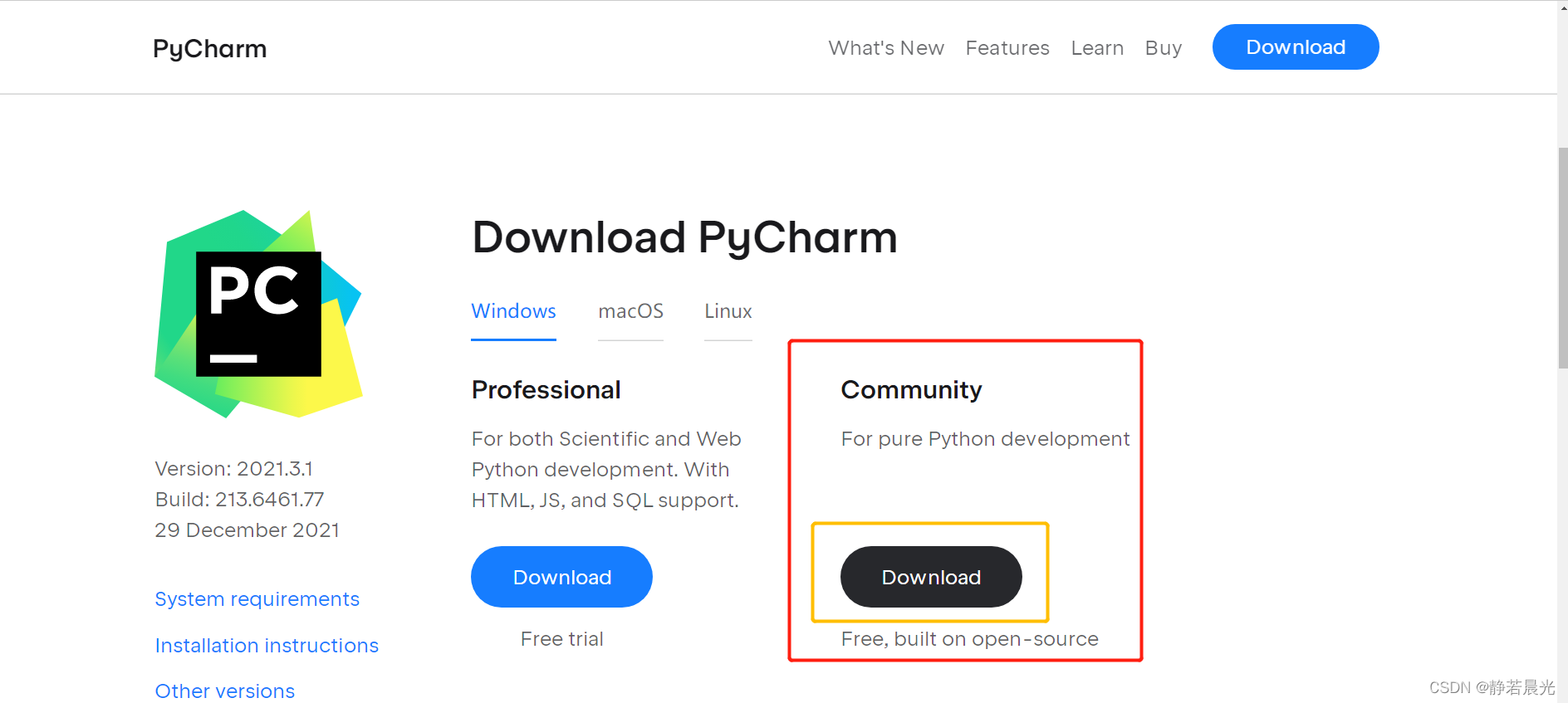This screenshot has height=703, width=1568.
Task: Click '29 December 2021' date text
Action: 247,530
